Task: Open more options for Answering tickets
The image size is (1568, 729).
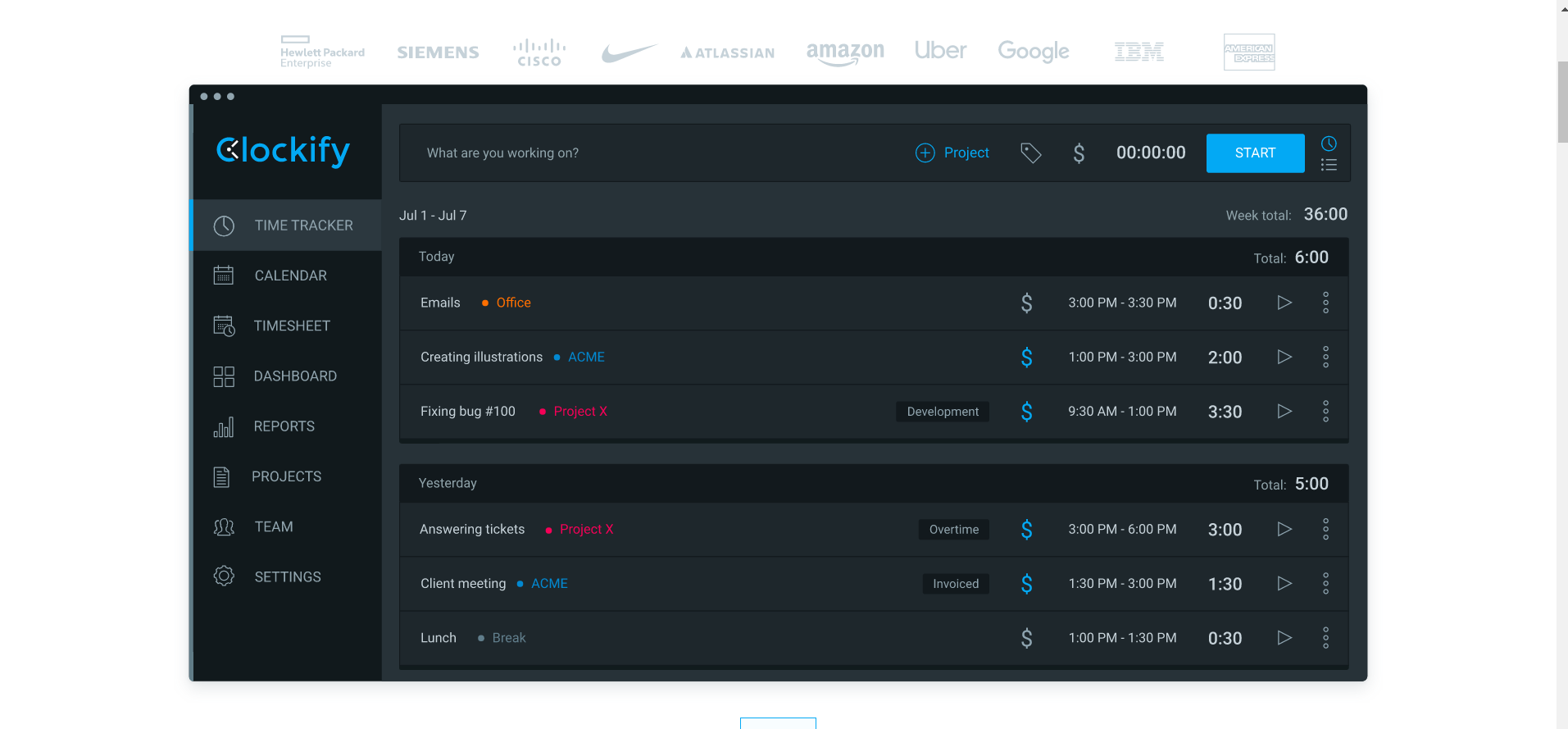Action: 1325,529
